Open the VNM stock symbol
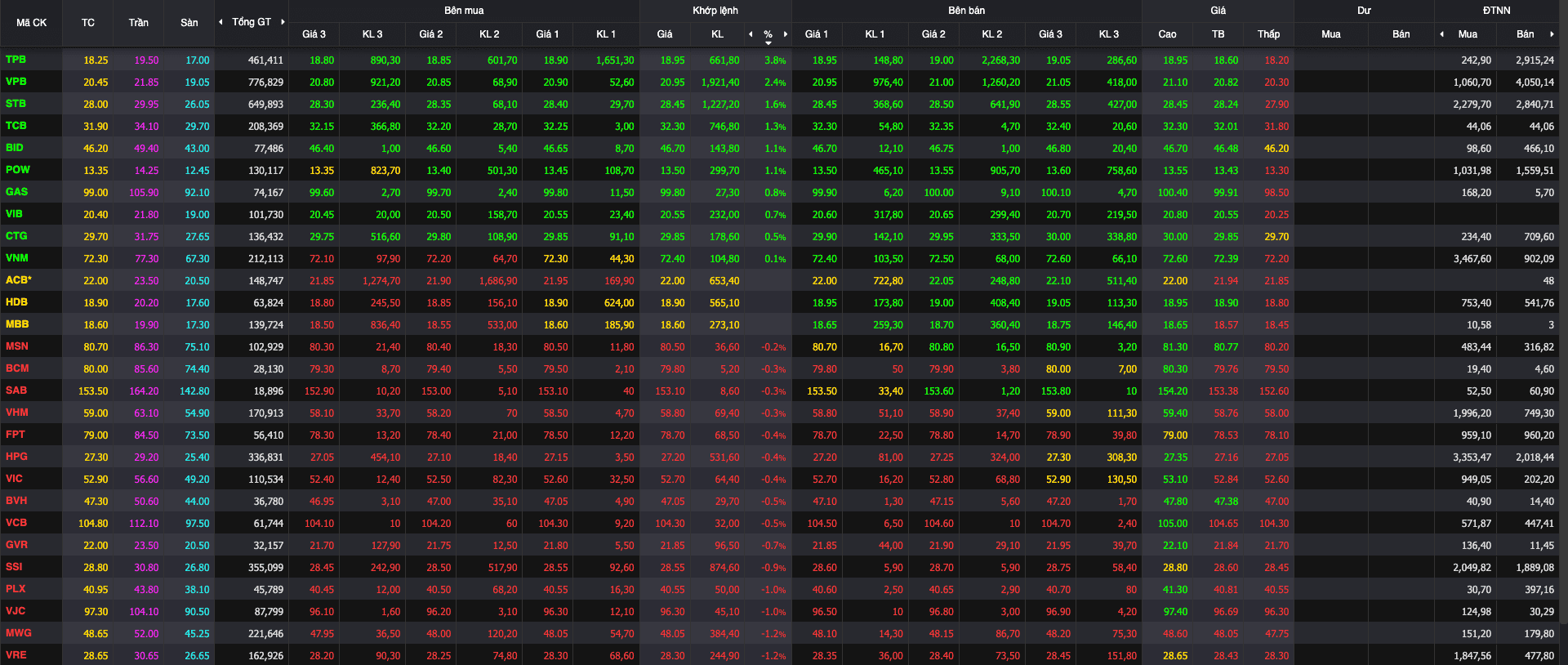 (x=16, y=258)
